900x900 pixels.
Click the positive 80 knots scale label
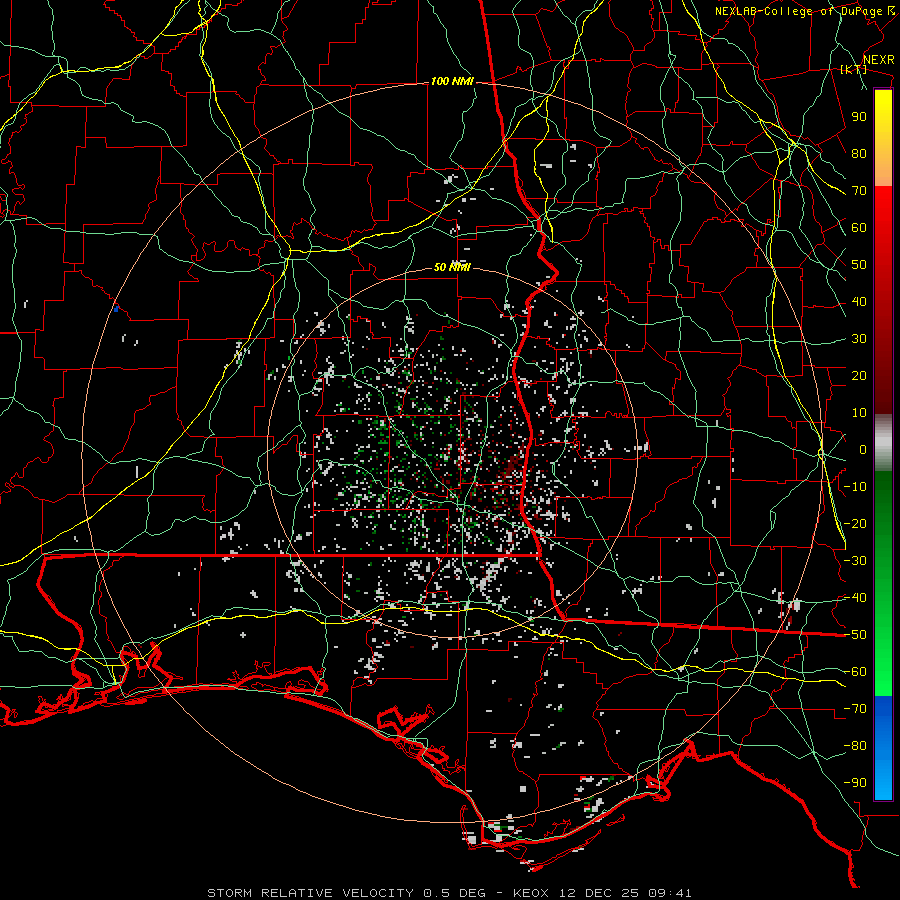[859, 154]
